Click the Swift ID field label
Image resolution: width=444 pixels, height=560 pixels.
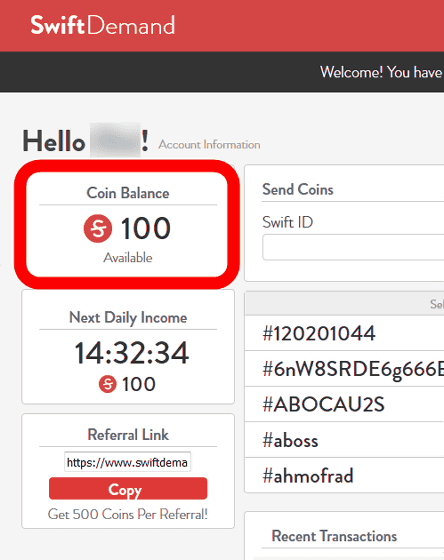(x=288, y=222)
